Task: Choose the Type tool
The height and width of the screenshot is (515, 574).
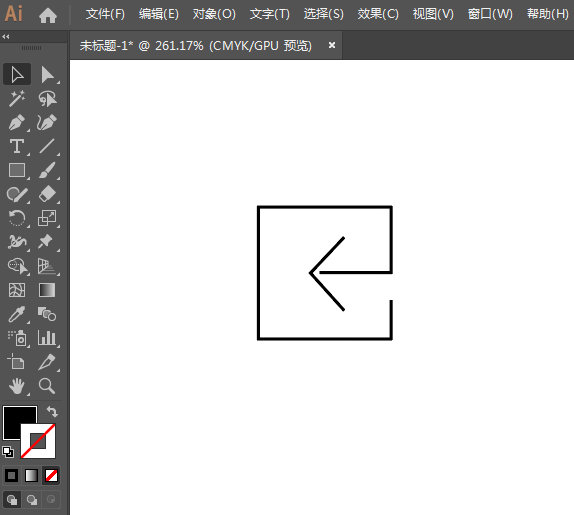Action: tap(16, 146)
